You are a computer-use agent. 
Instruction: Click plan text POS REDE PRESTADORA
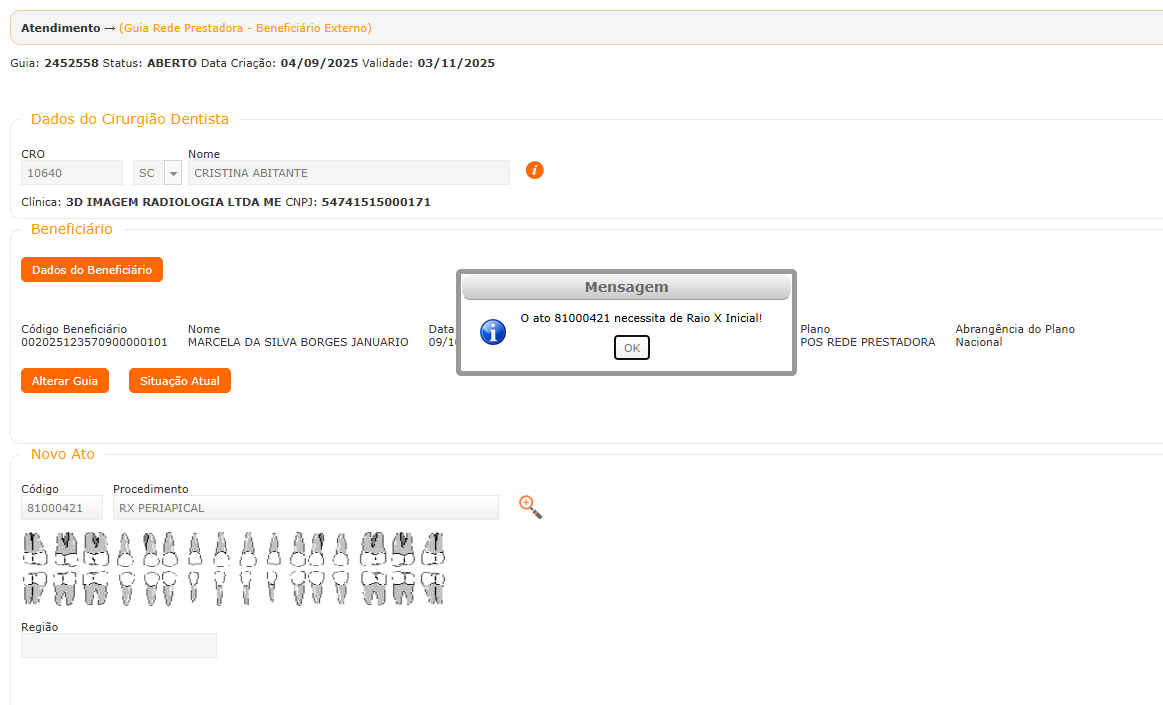coord(868,342)
